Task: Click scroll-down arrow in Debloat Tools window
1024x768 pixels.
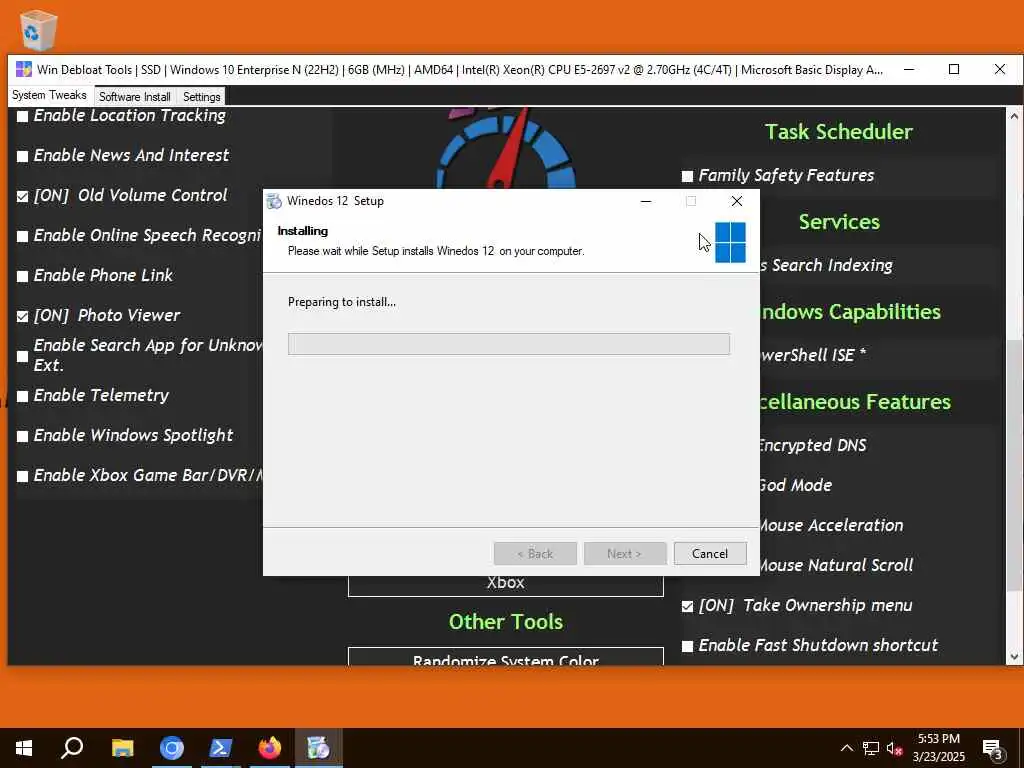Action: (x=1014, y=657)
